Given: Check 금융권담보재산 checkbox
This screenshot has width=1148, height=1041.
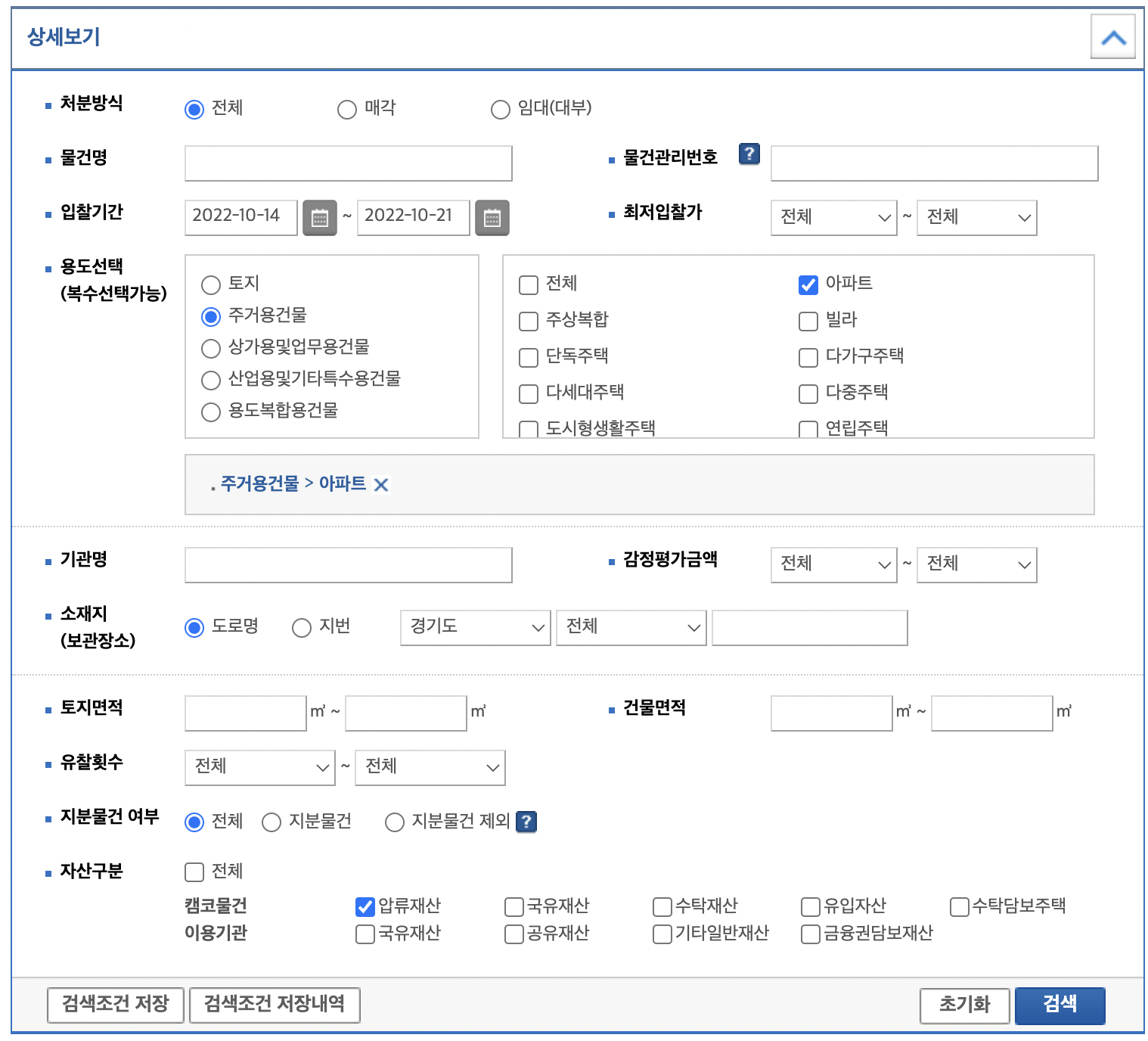Looking at the screenshot, I should tap(811, 934).
